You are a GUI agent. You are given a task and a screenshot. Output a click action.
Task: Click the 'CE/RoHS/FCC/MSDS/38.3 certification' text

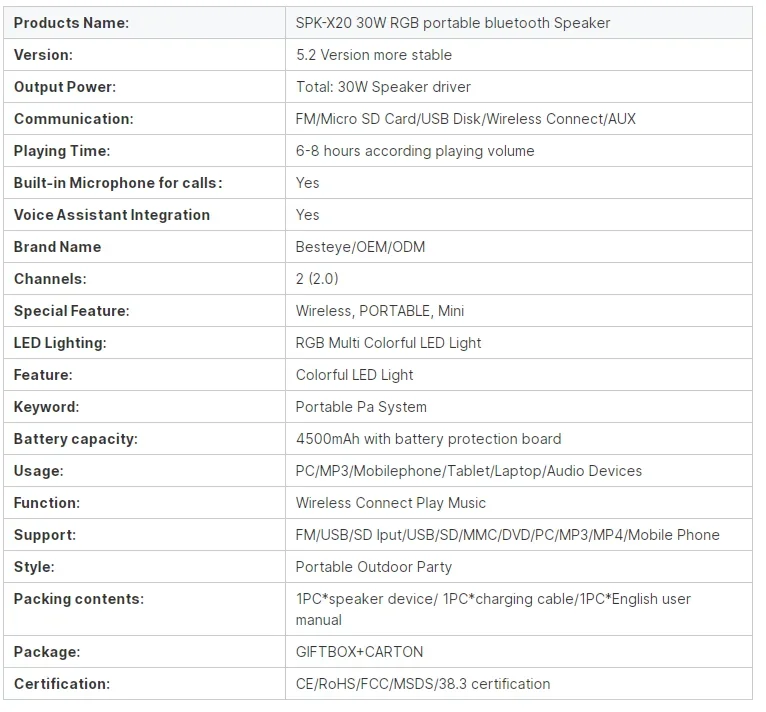coord(422,683)
